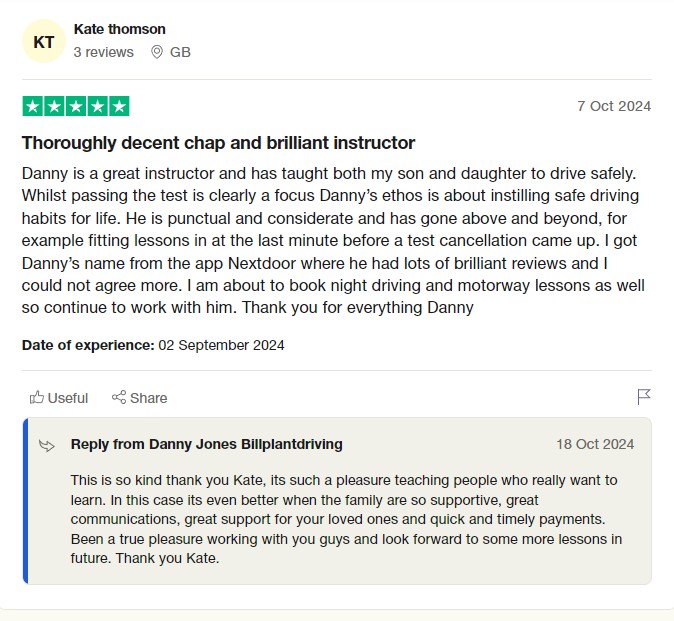Click the GB country code
This screenshot has width=674, height=621.
pyautogui.click(x=180, y=52)
